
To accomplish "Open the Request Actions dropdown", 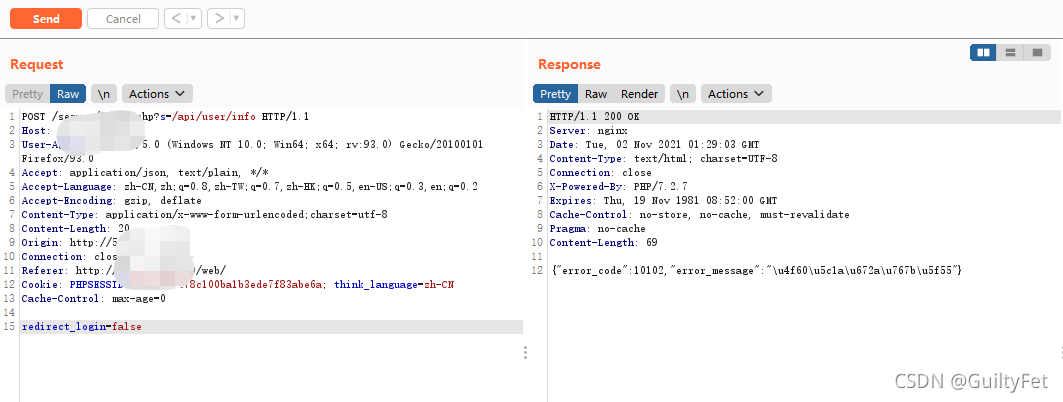I will pyautogui.click(x=157, y=94).
